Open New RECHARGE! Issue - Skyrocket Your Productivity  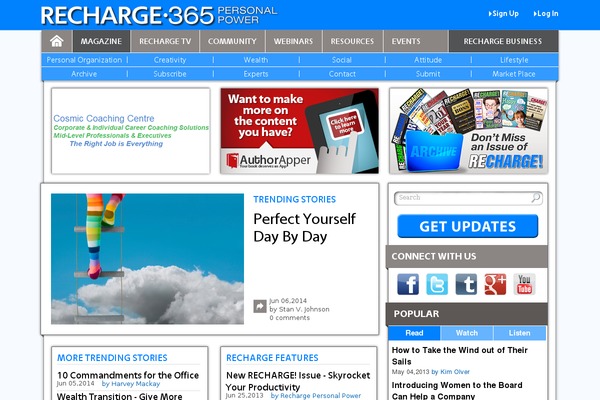click(298, 381)
